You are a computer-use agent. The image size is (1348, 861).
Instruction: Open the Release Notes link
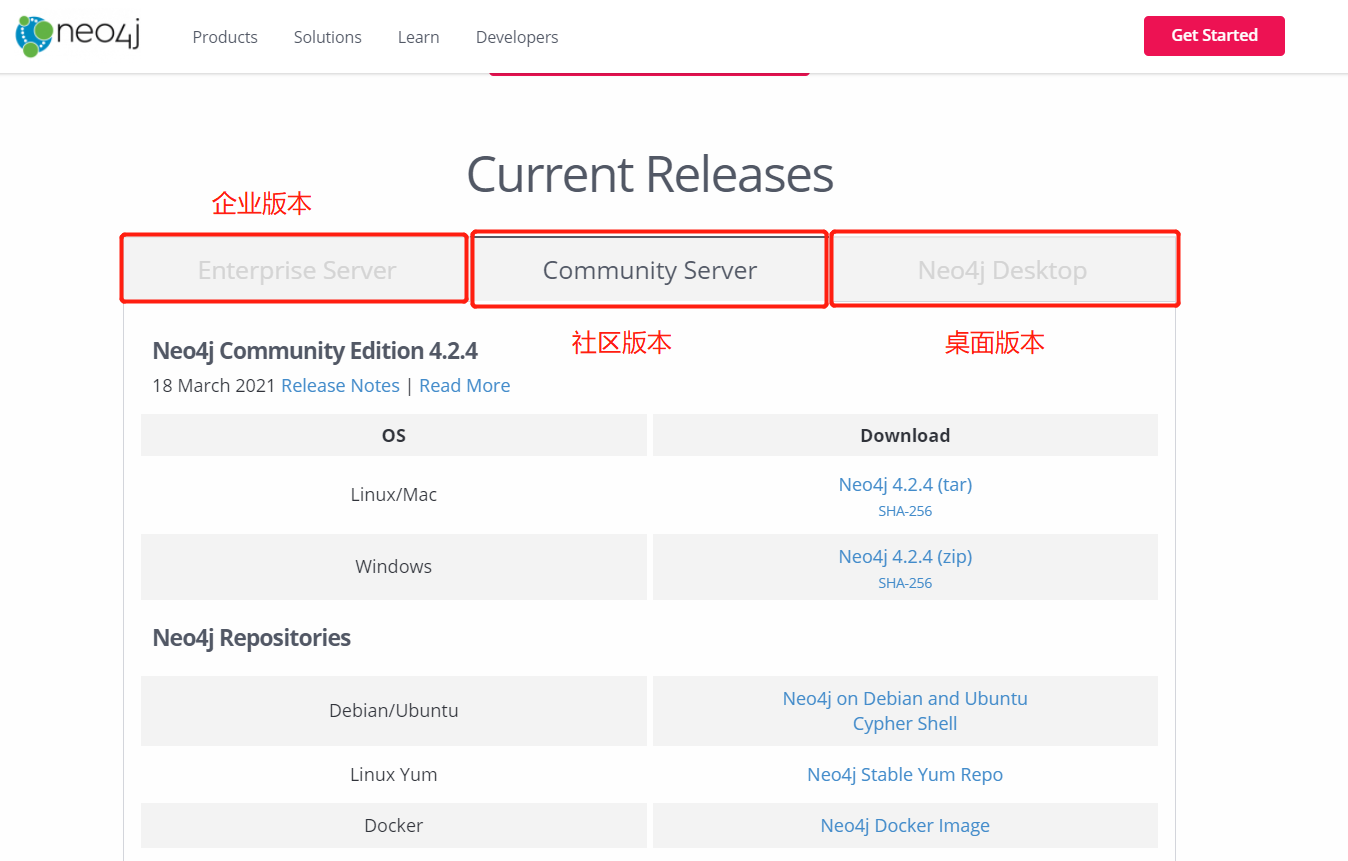(x=340, y=386)
